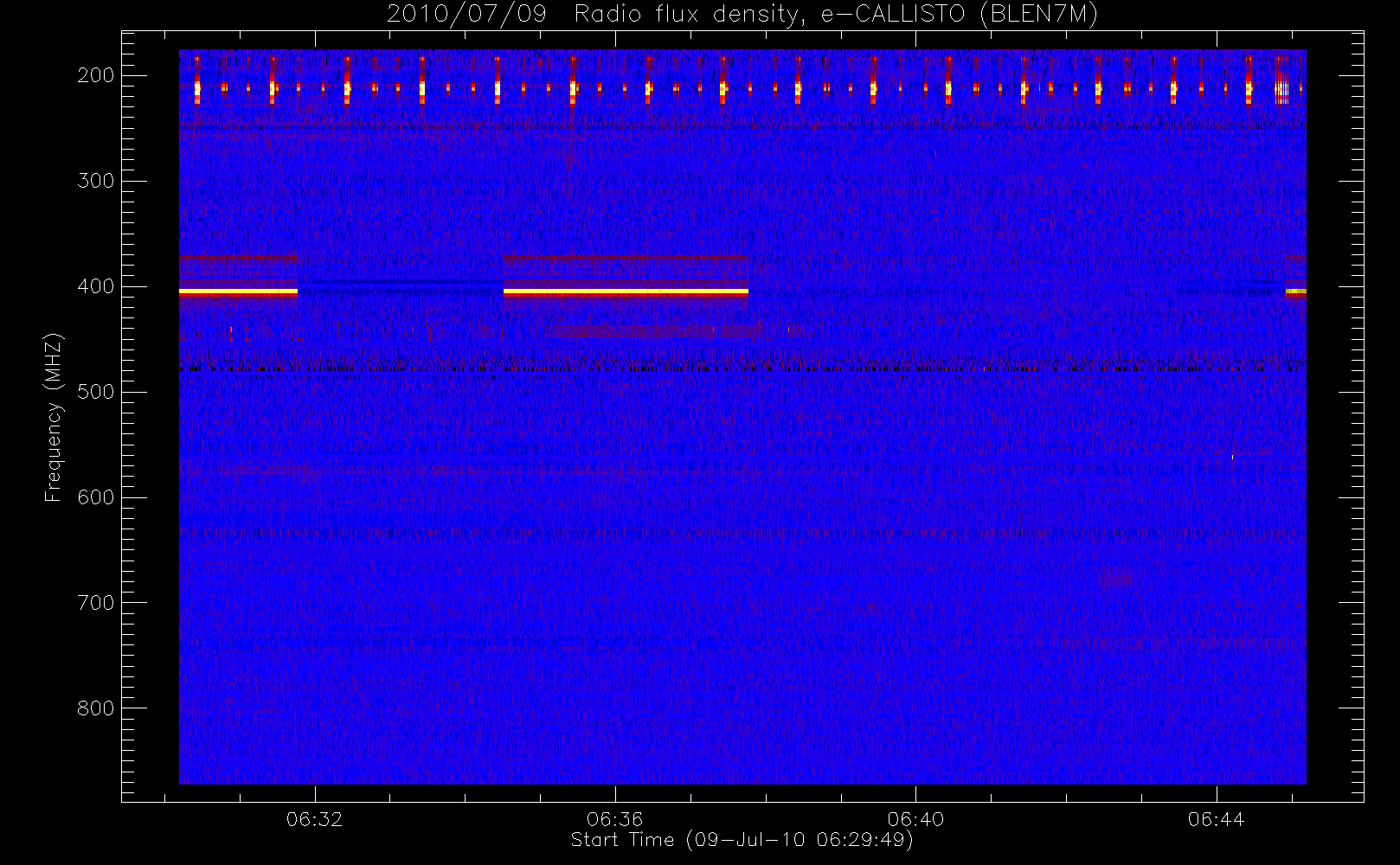Click the 400 frequency tick label
Screen dimensions: 1400x865
(x=96, y=286)
